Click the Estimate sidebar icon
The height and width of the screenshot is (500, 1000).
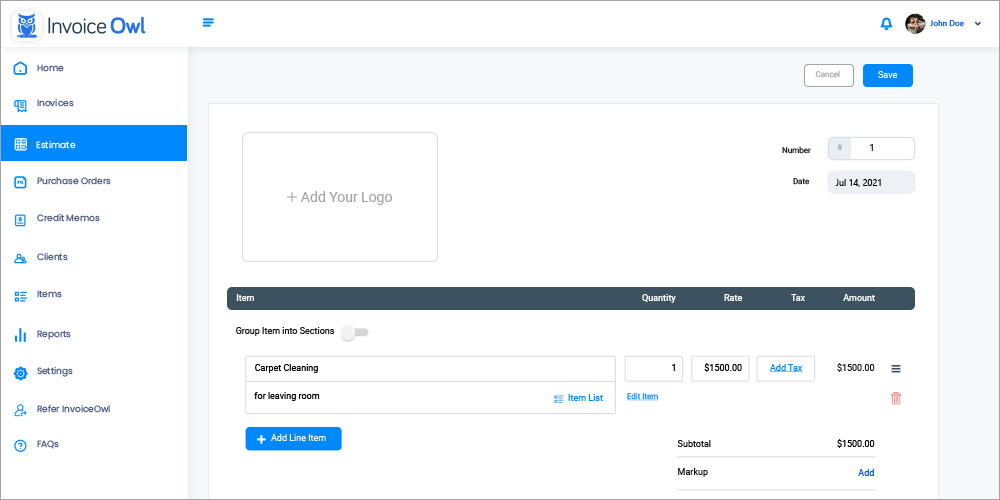coord(20,145)
